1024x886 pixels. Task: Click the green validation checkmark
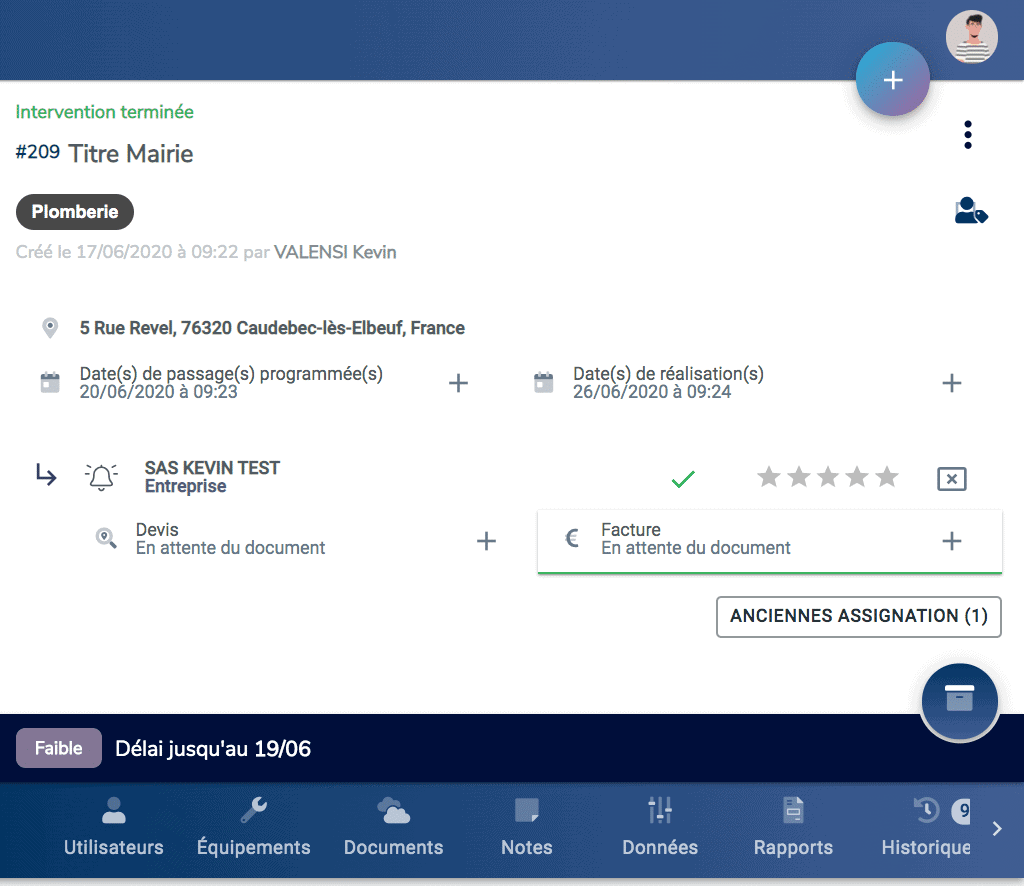(x=683, y=479)
